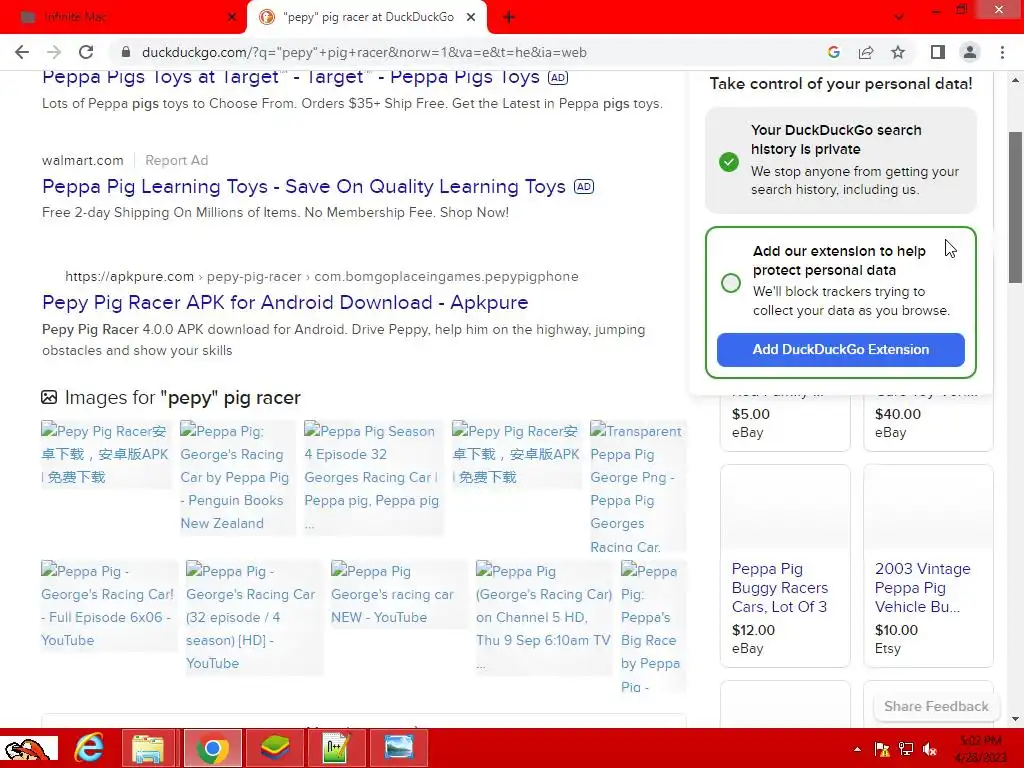Open Chrome's three-dot menu
This screenshot has width=1024, height=768.
click(x=1002, y=52)
